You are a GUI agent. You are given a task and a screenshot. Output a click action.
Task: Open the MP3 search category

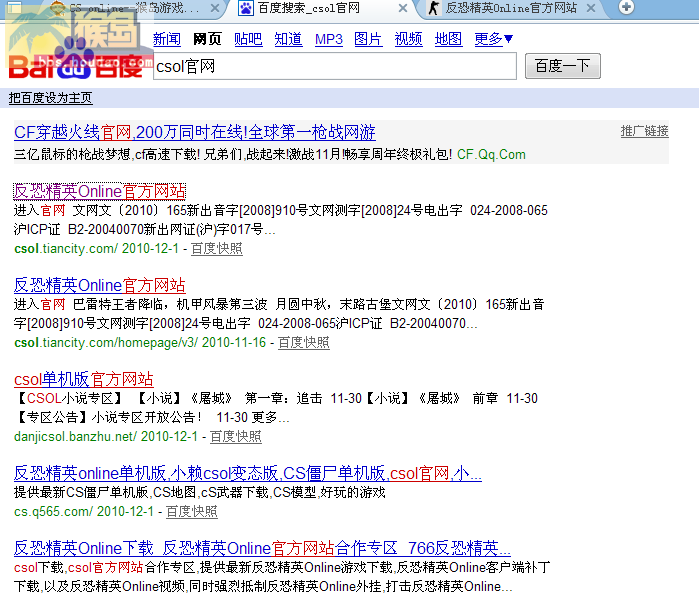coord(329,39)
